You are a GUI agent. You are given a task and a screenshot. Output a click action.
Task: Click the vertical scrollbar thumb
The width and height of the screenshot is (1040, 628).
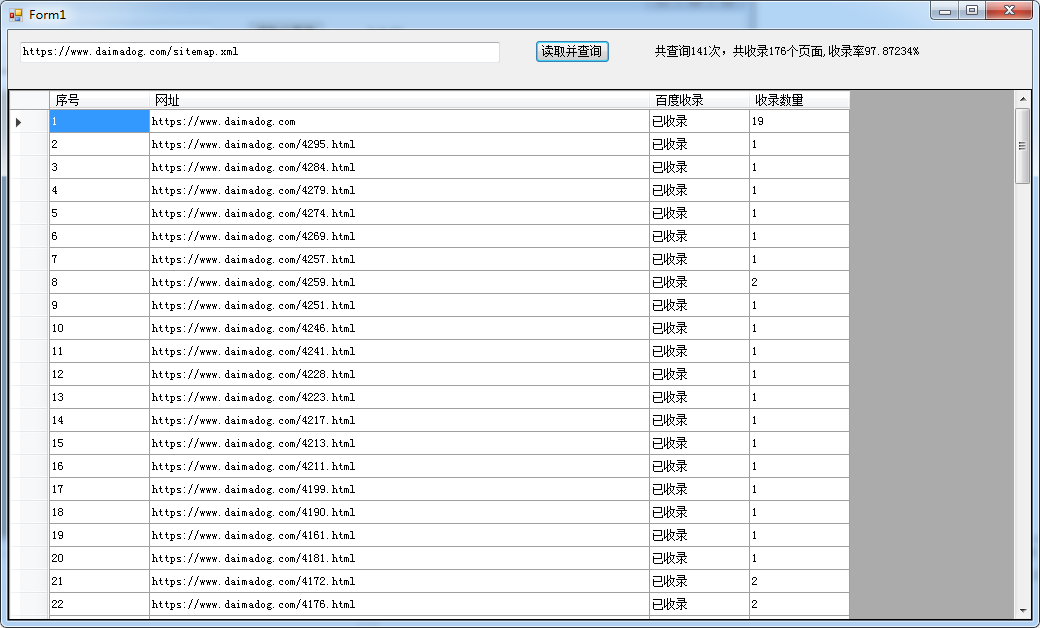(1023, 146)
